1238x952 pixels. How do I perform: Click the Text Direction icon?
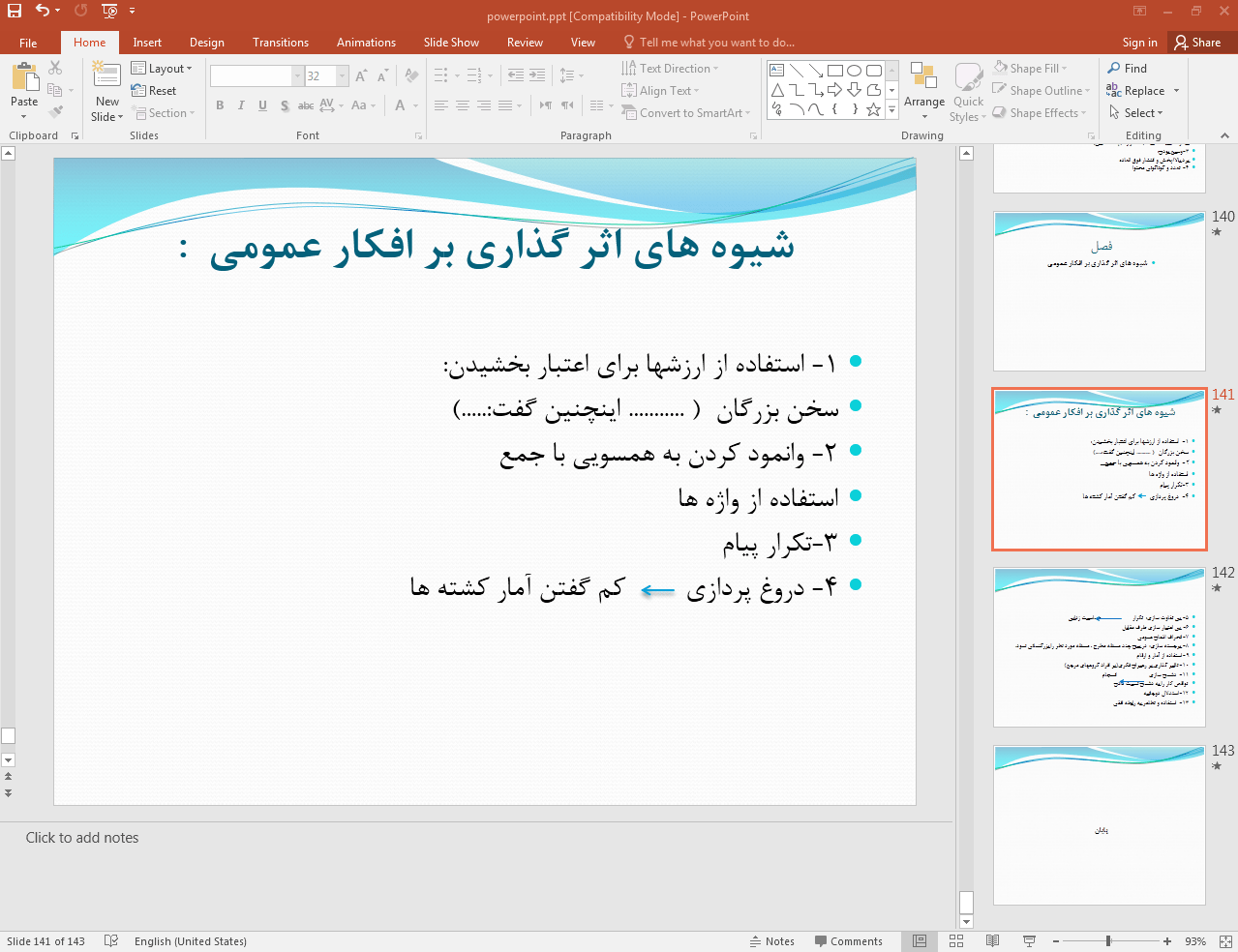point(671,68)
